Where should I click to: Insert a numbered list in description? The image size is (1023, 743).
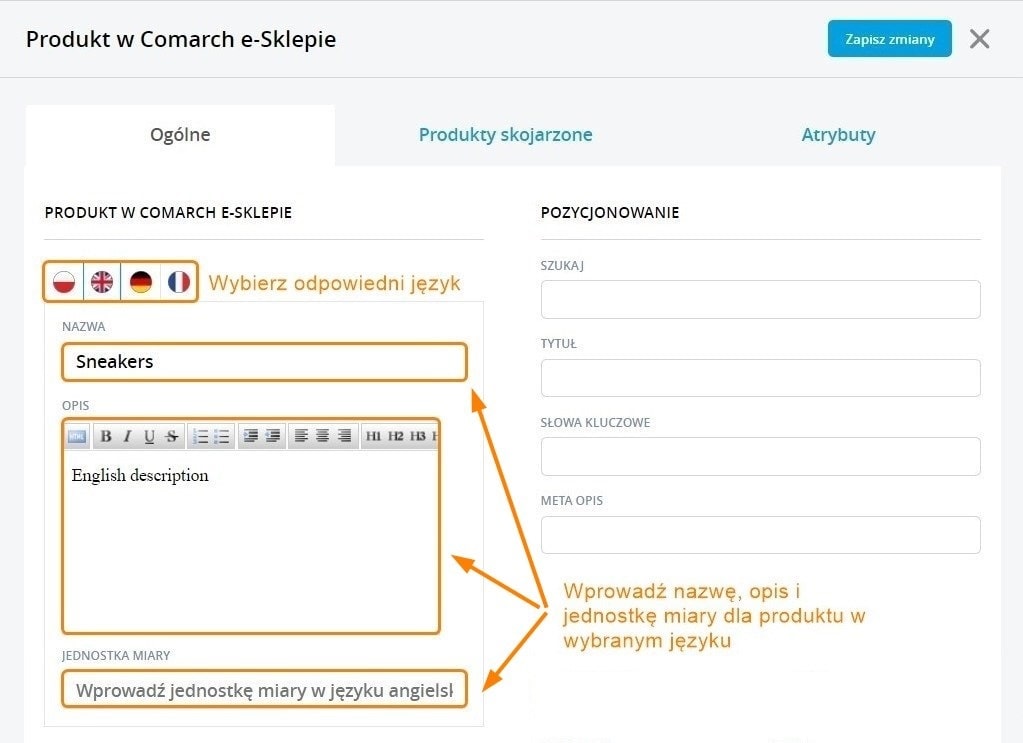point(200,436)
